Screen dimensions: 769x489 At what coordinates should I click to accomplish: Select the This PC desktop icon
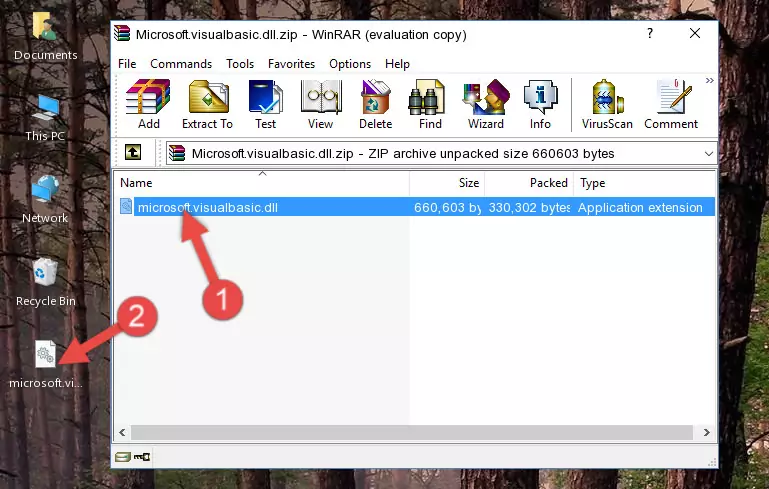45,118
